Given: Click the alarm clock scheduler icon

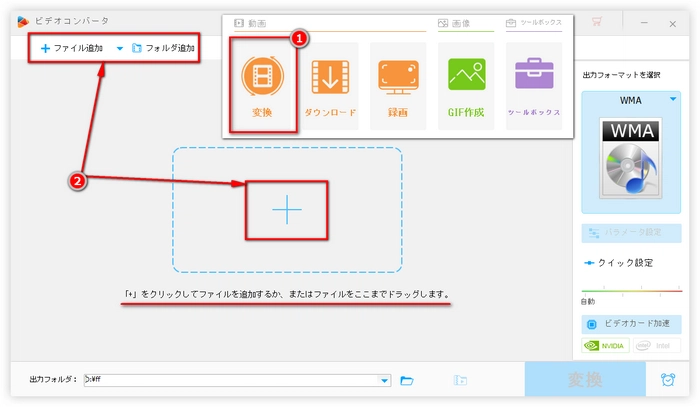Looking at the screenshot, I should click(667, 380).
